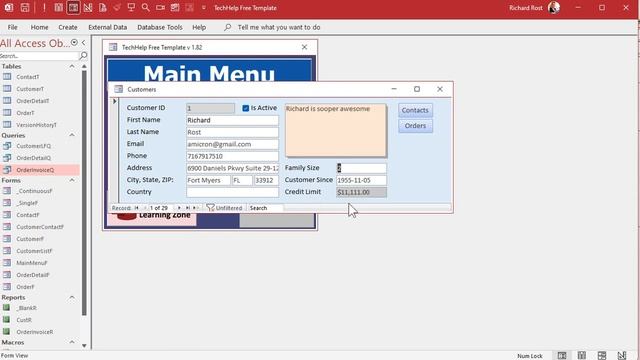The width and height of the screenshot is (640, 360).
Task: Click the Unfiltered filter indicator
Action: [x=224, y=208]
